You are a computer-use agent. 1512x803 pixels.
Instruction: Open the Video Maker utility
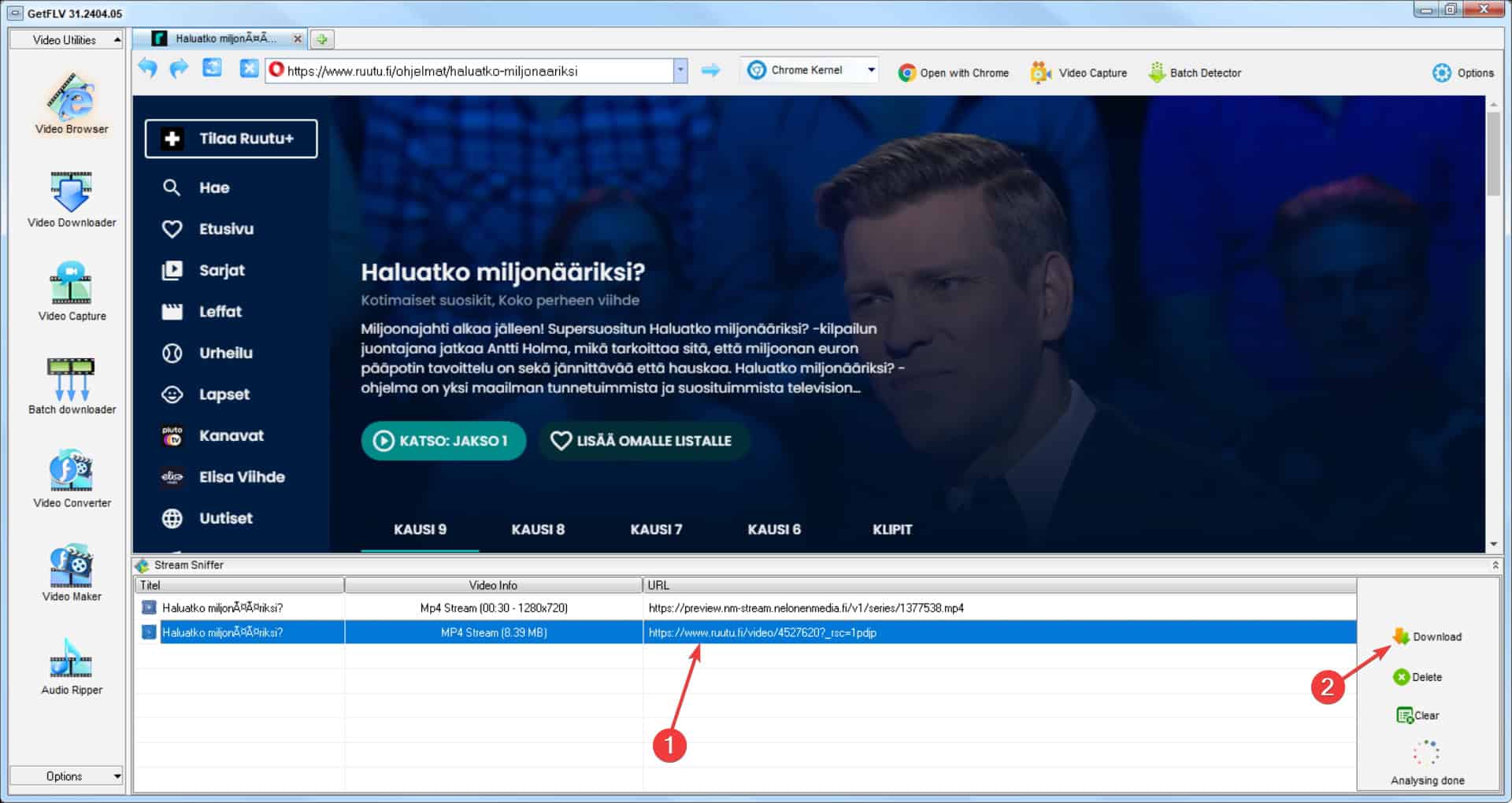tap(72, 572)
